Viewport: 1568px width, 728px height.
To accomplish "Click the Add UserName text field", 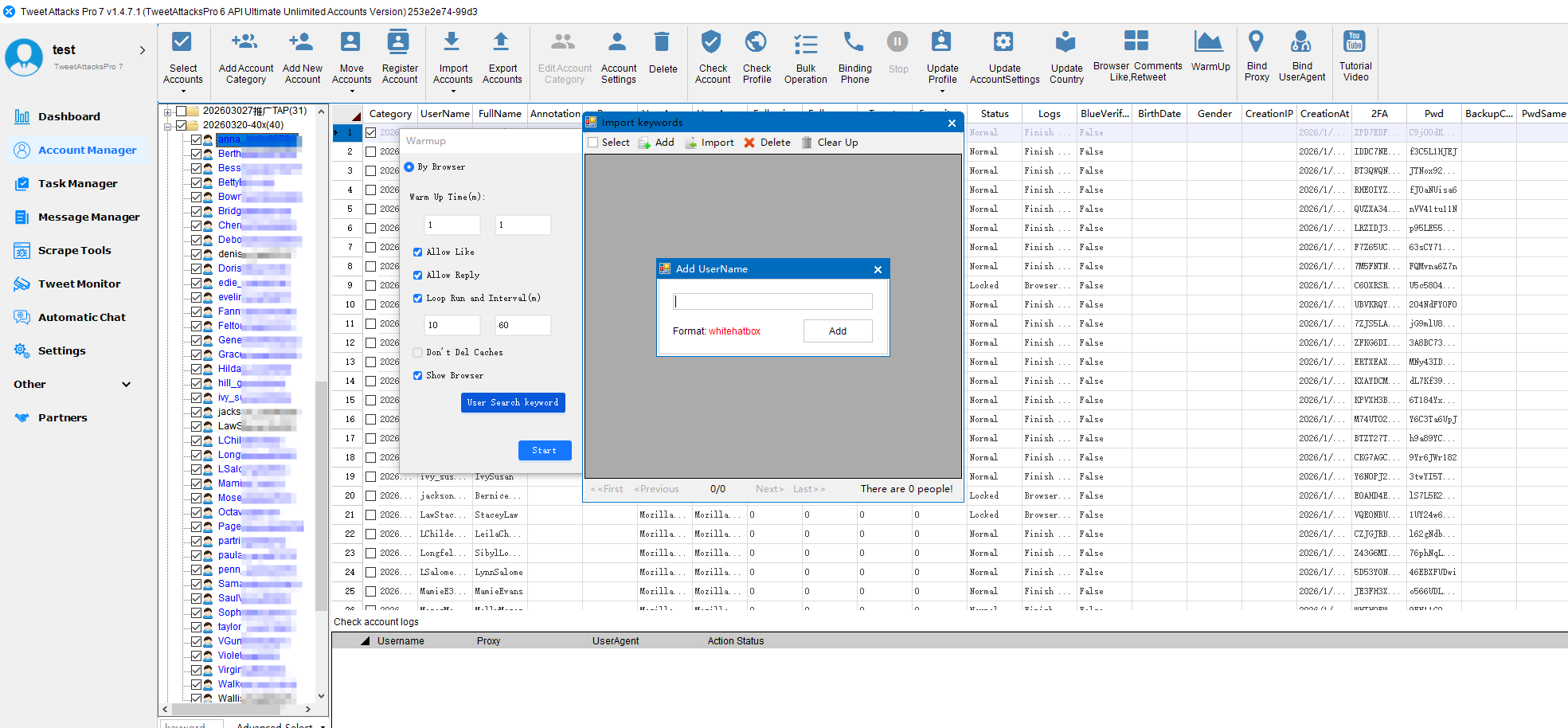I will (x=772, y=302).
